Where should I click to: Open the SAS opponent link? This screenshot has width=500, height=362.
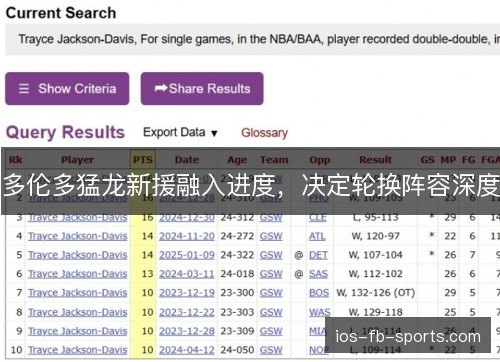pos(318,274)
